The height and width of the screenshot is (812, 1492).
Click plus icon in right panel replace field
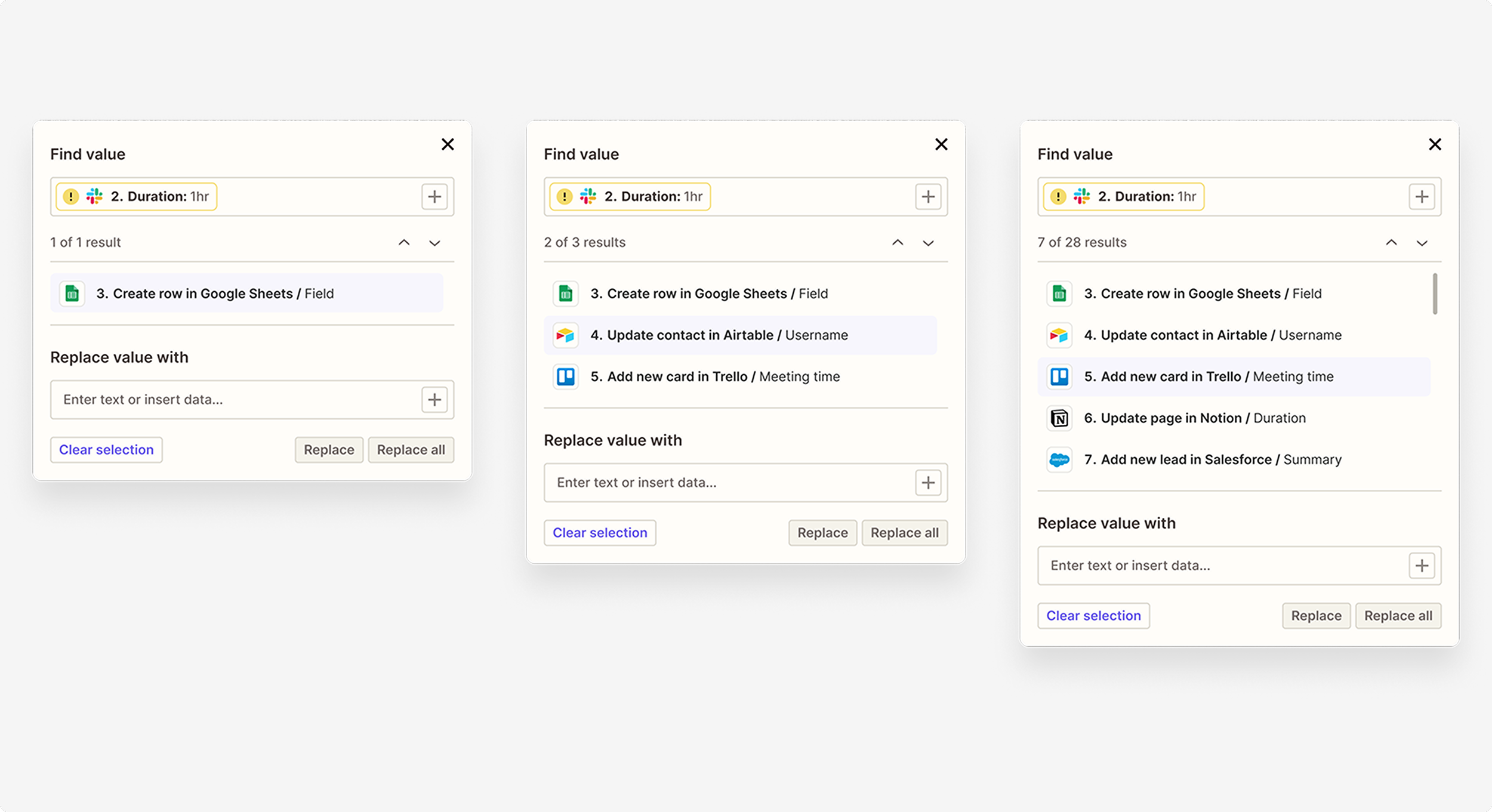[1422, 566]
